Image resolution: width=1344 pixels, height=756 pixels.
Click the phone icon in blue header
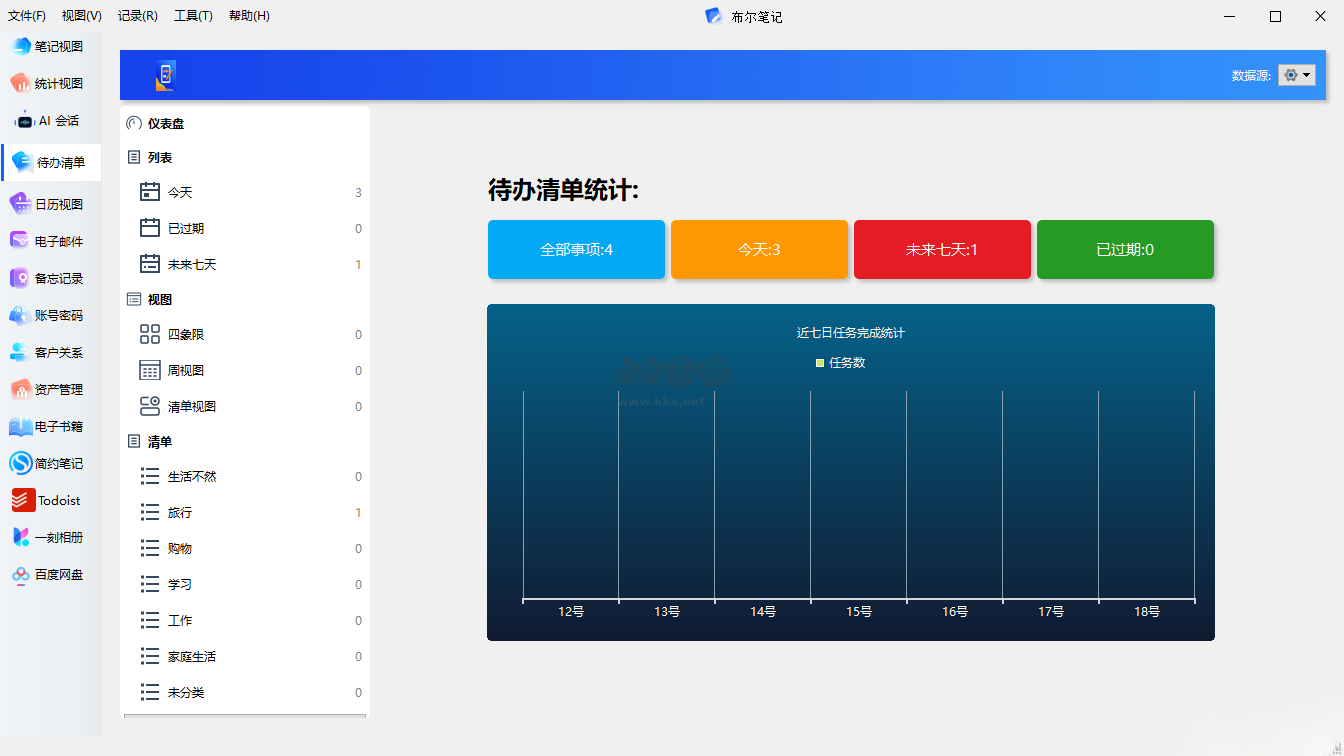coord(165,76)
